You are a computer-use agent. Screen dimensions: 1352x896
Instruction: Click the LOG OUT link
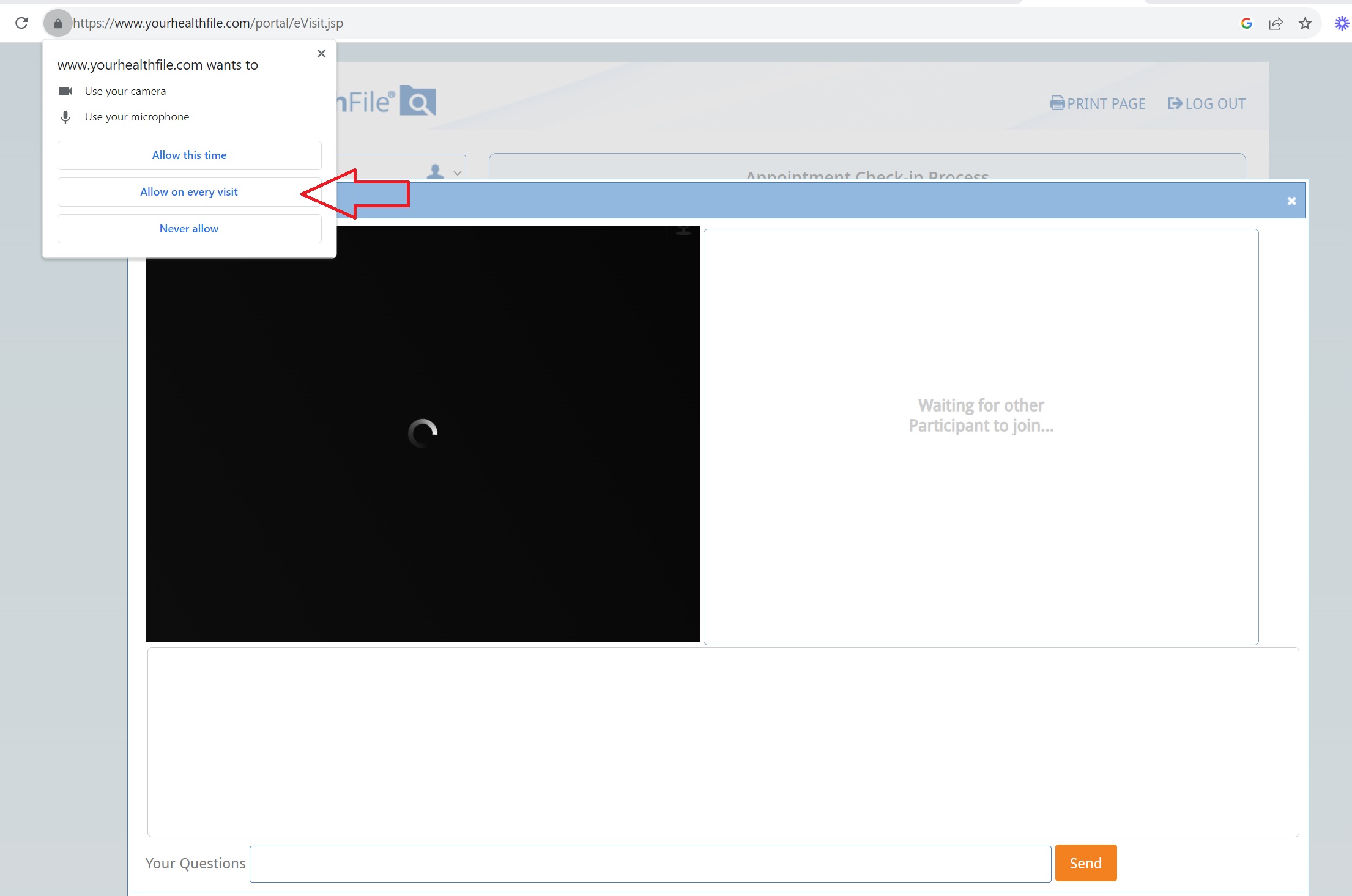click(1206, 103)
